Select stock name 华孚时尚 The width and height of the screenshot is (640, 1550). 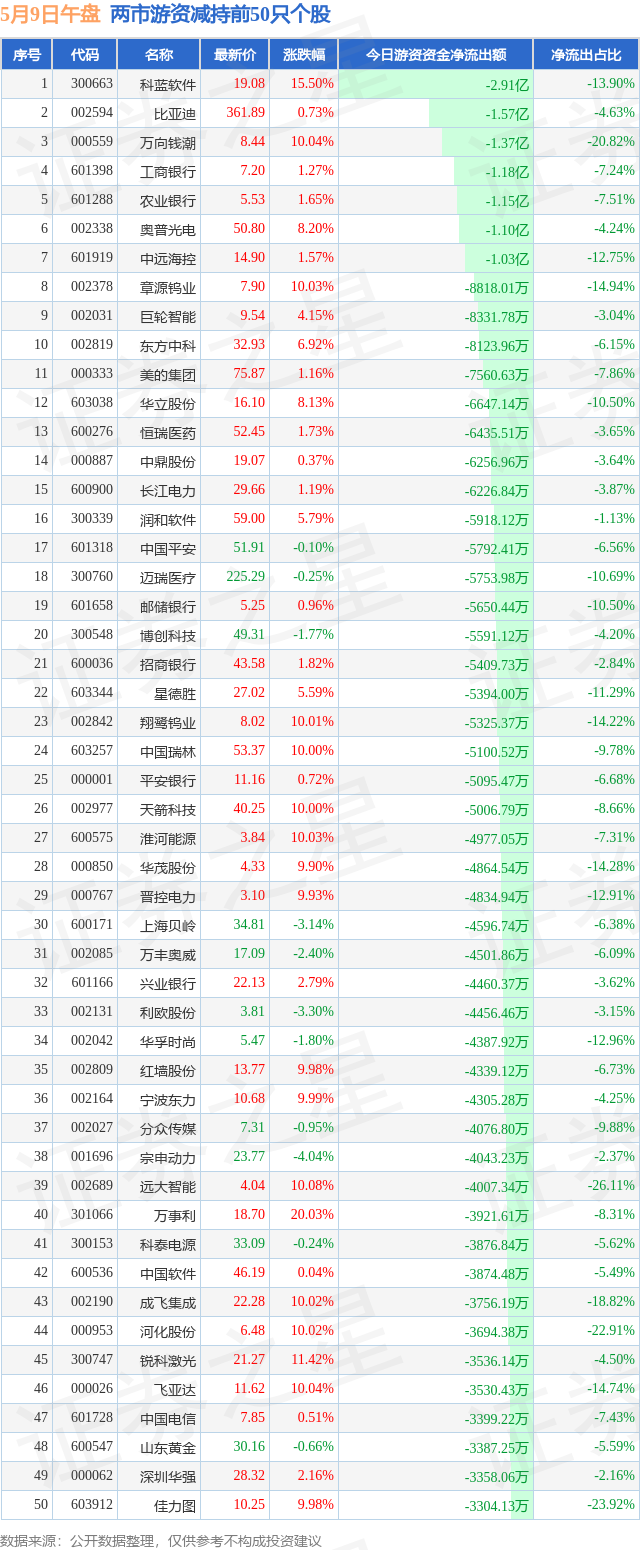(168, 1041)
